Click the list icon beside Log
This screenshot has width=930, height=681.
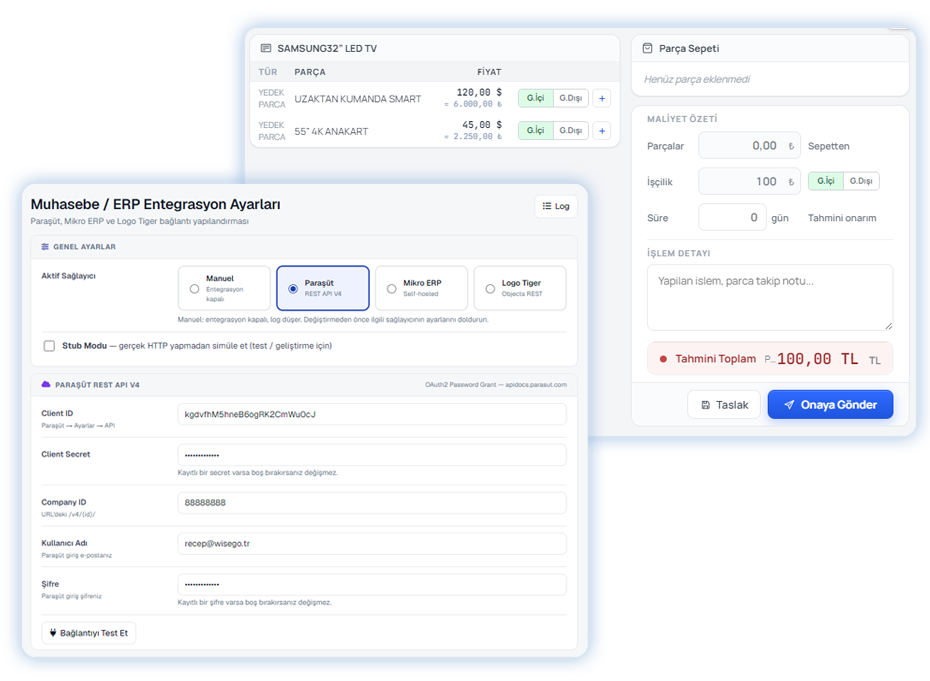(x=547, y=206)
